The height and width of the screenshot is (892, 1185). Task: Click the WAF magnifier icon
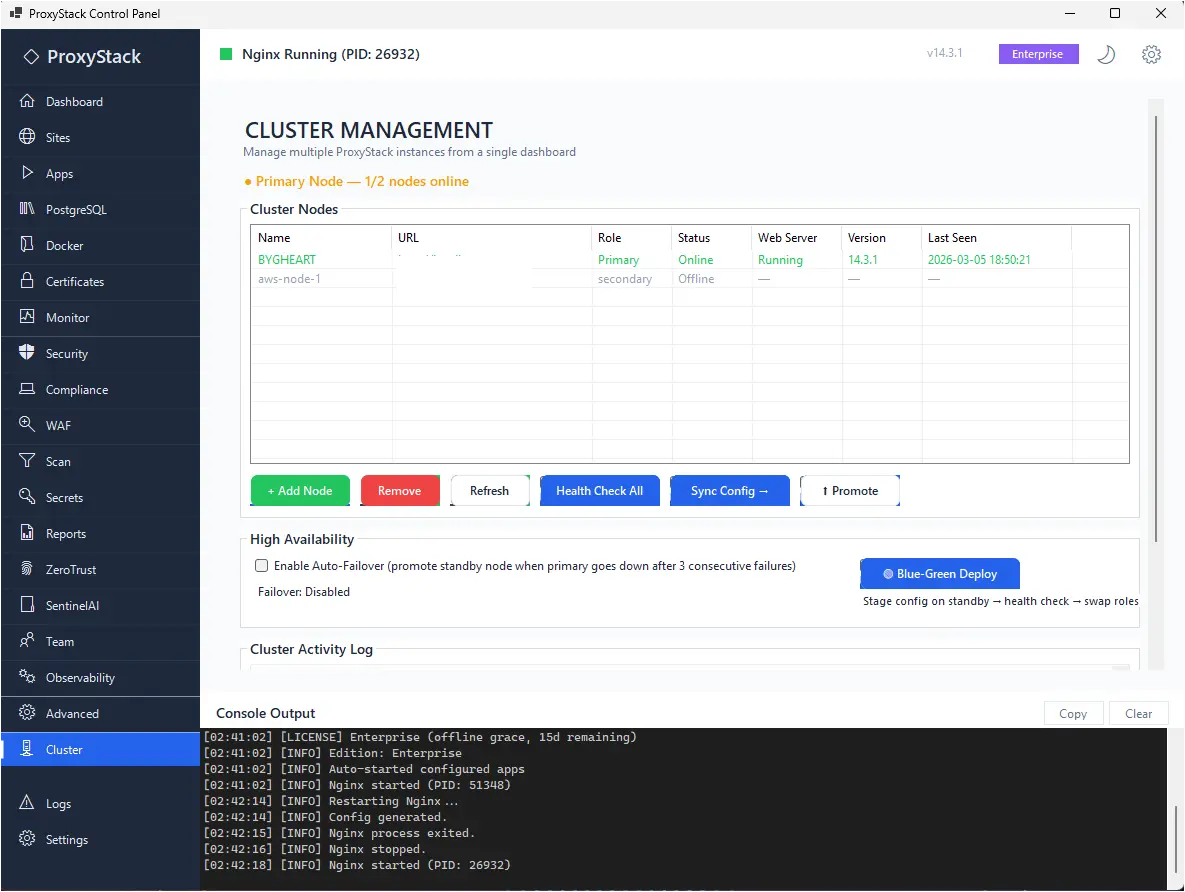pos(27,424)
